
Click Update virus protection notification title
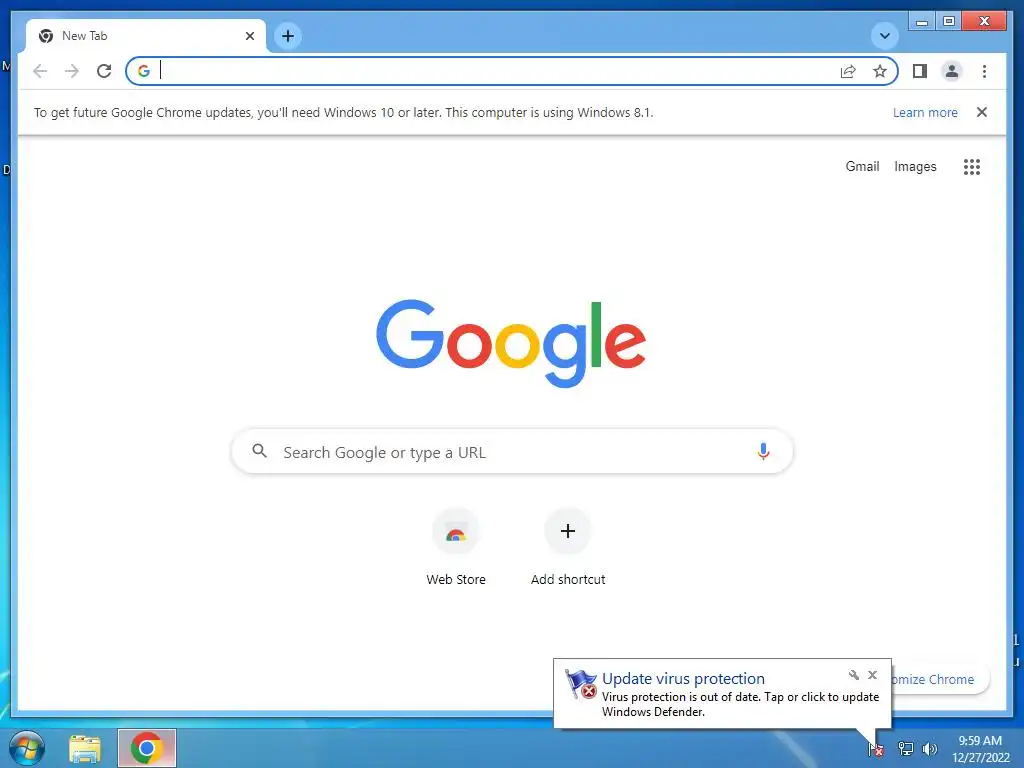pyautogui.click(x=683, y=679)
